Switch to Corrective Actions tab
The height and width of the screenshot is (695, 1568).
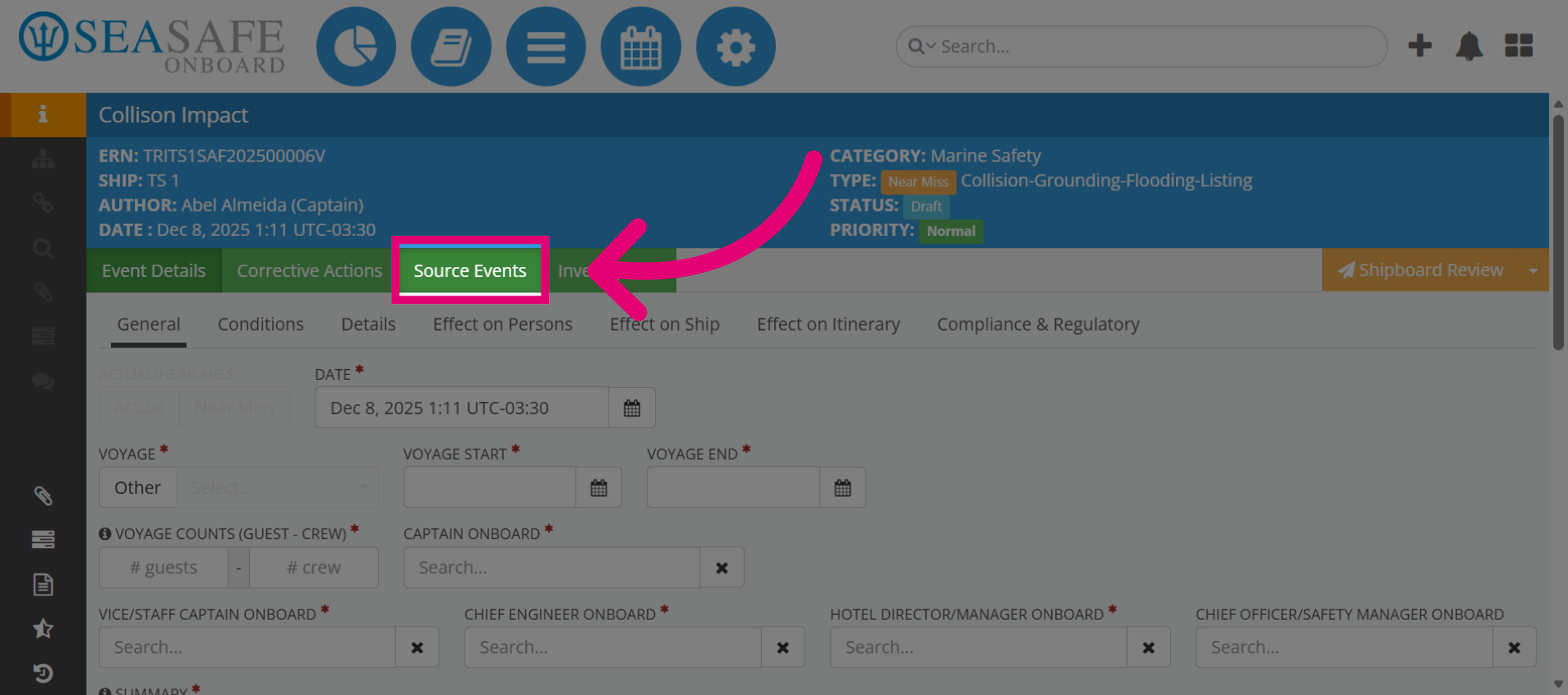point(310,270)
